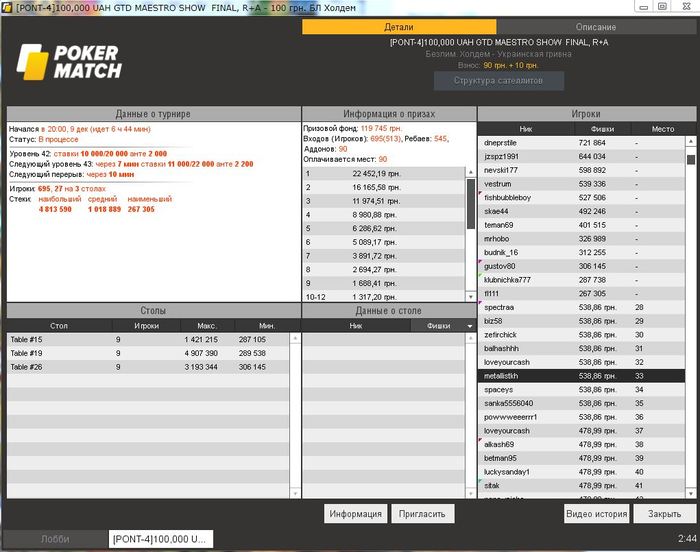
Task: Sort table data by Ник header
Action: click(356, 326)
